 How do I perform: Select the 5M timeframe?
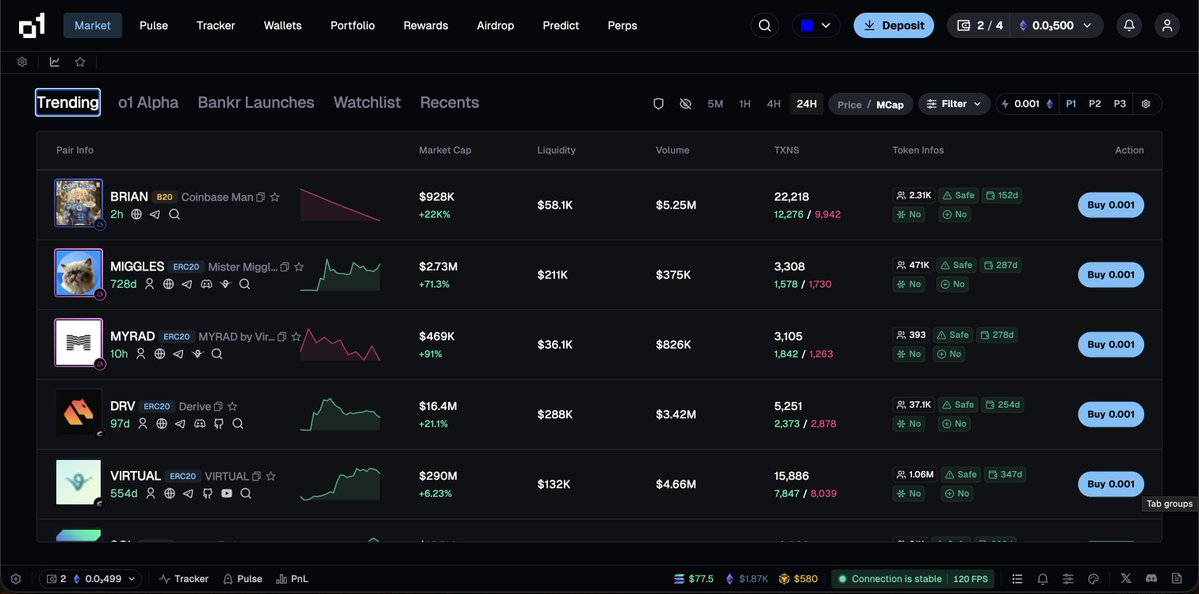[x=715, y=104]
